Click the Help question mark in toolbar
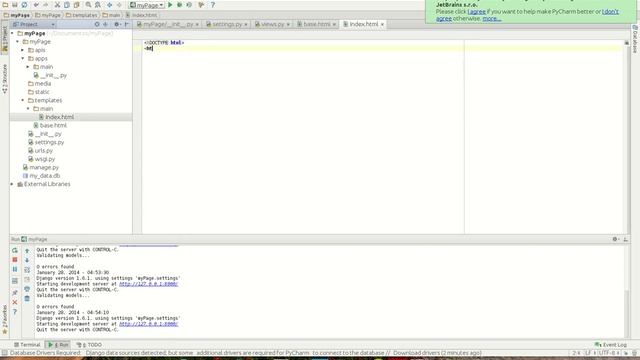 click(213, 5)
